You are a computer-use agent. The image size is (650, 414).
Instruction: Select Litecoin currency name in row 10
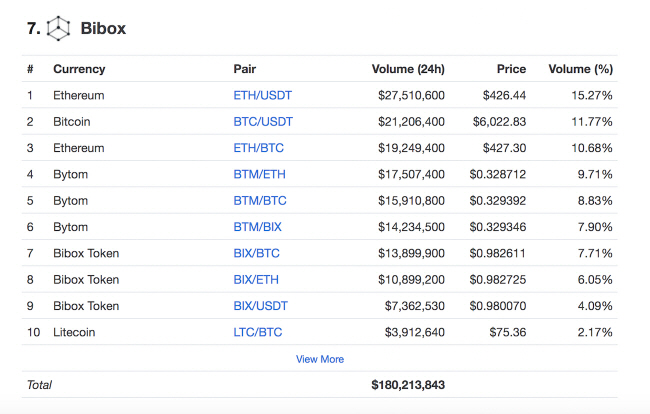[x=74, y=332]
